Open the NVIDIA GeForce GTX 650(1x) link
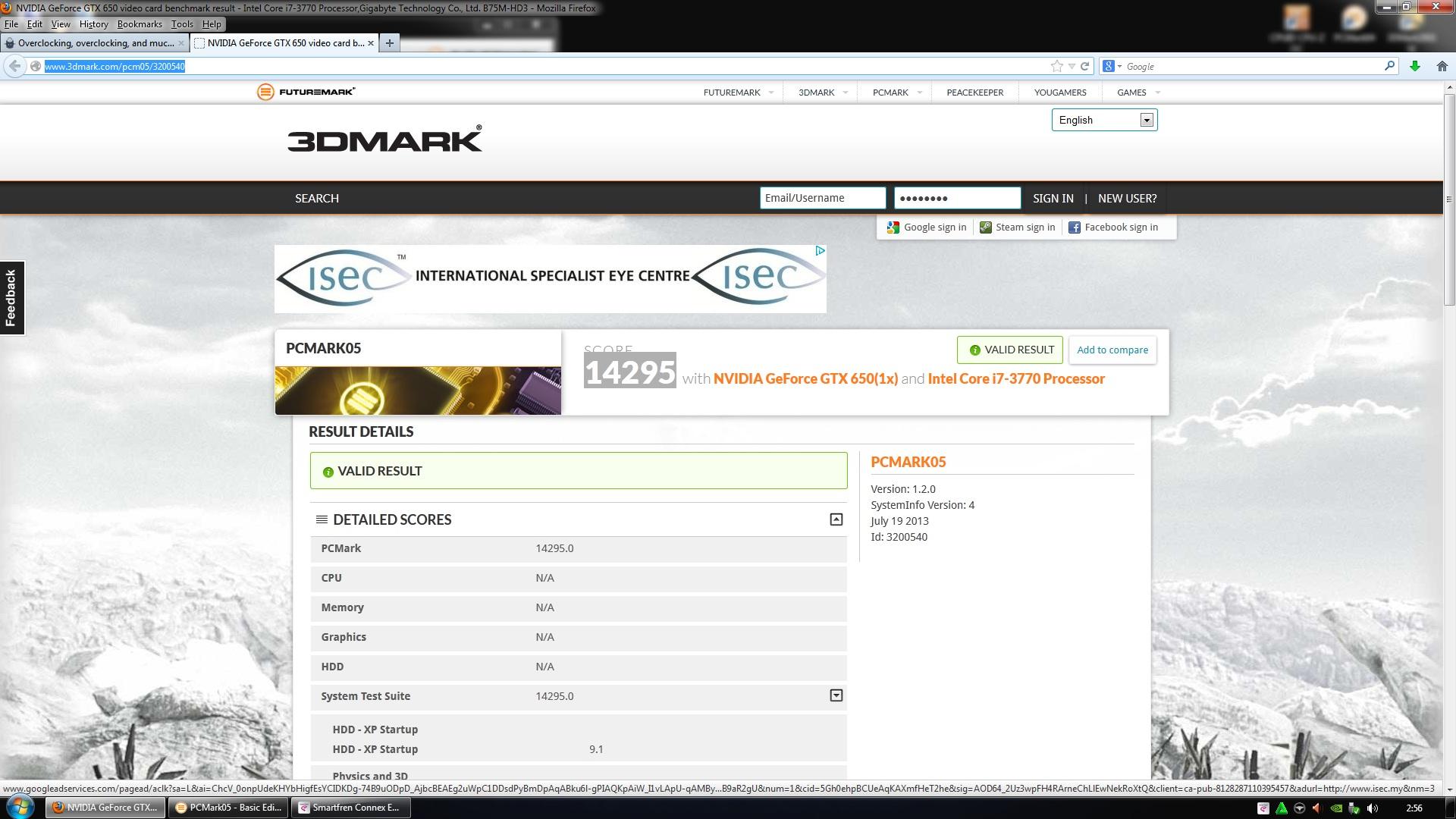 [x=805, y=378]
